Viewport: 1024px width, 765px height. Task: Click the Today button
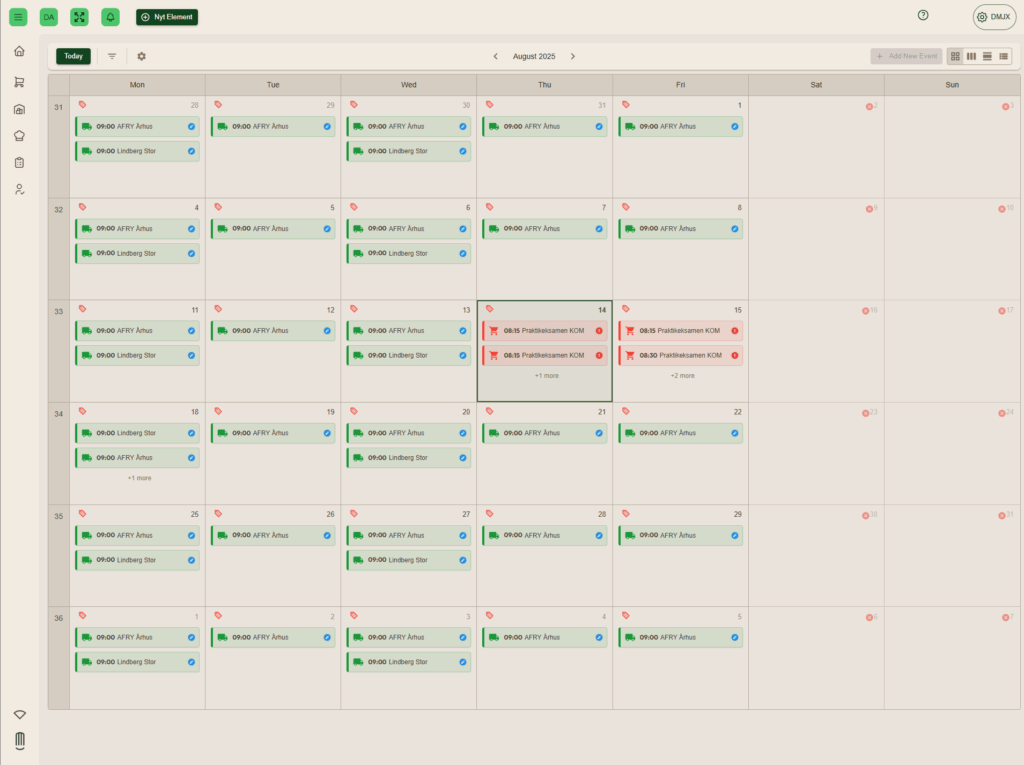pyautogui.click(x=73, y=57)
